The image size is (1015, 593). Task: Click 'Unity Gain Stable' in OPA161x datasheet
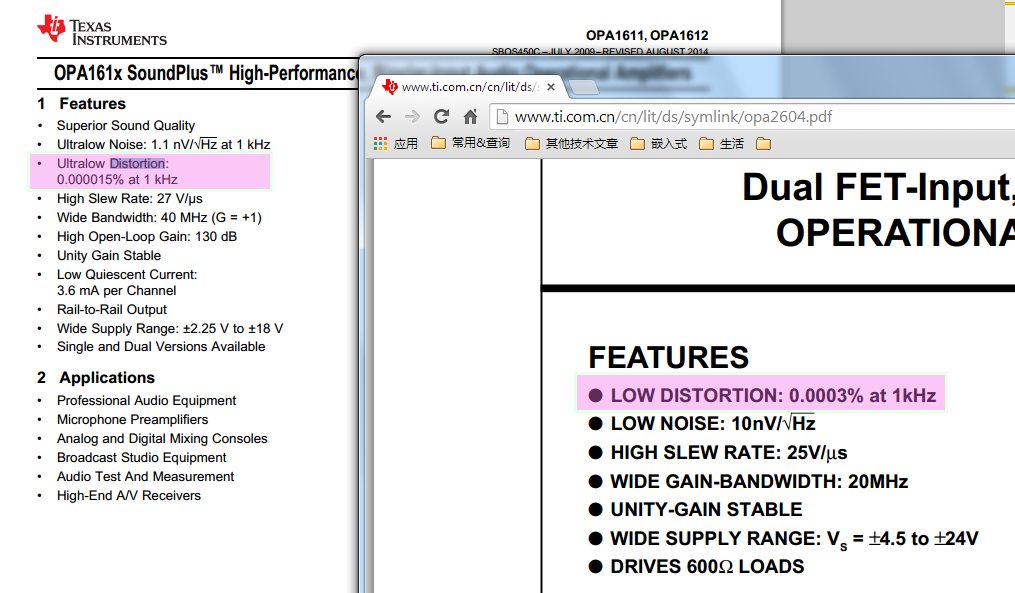pyautogui.click(x=109, y=256)
